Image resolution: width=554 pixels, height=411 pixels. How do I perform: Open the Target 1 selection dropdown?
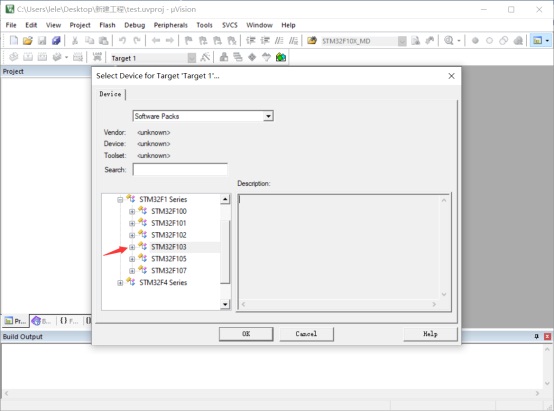(191, 58)
